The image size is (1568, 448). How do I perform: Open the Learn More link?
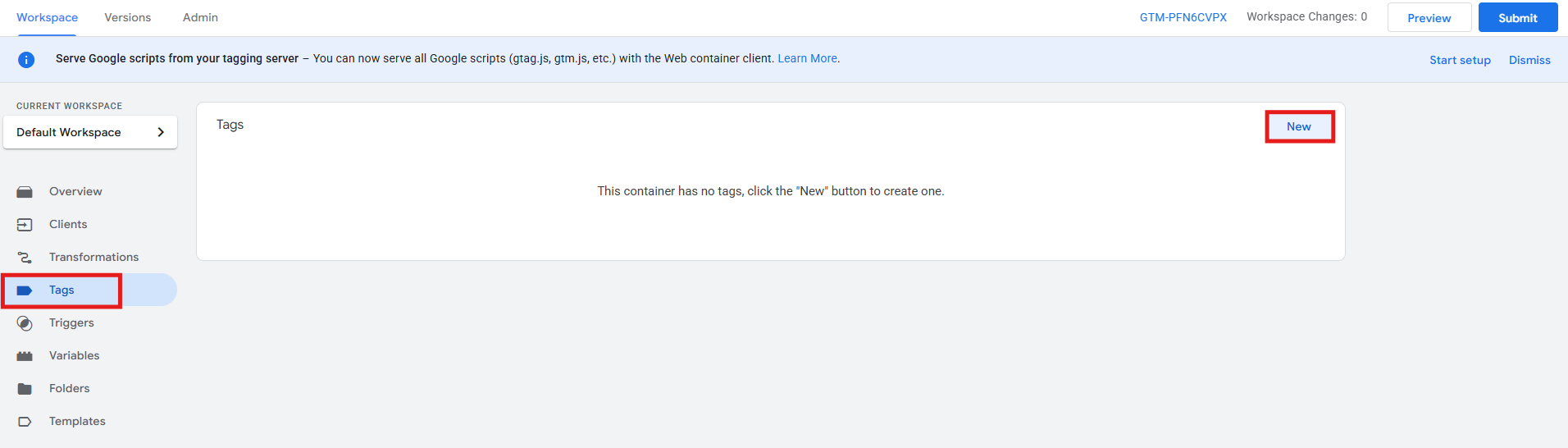click(807, 58)
